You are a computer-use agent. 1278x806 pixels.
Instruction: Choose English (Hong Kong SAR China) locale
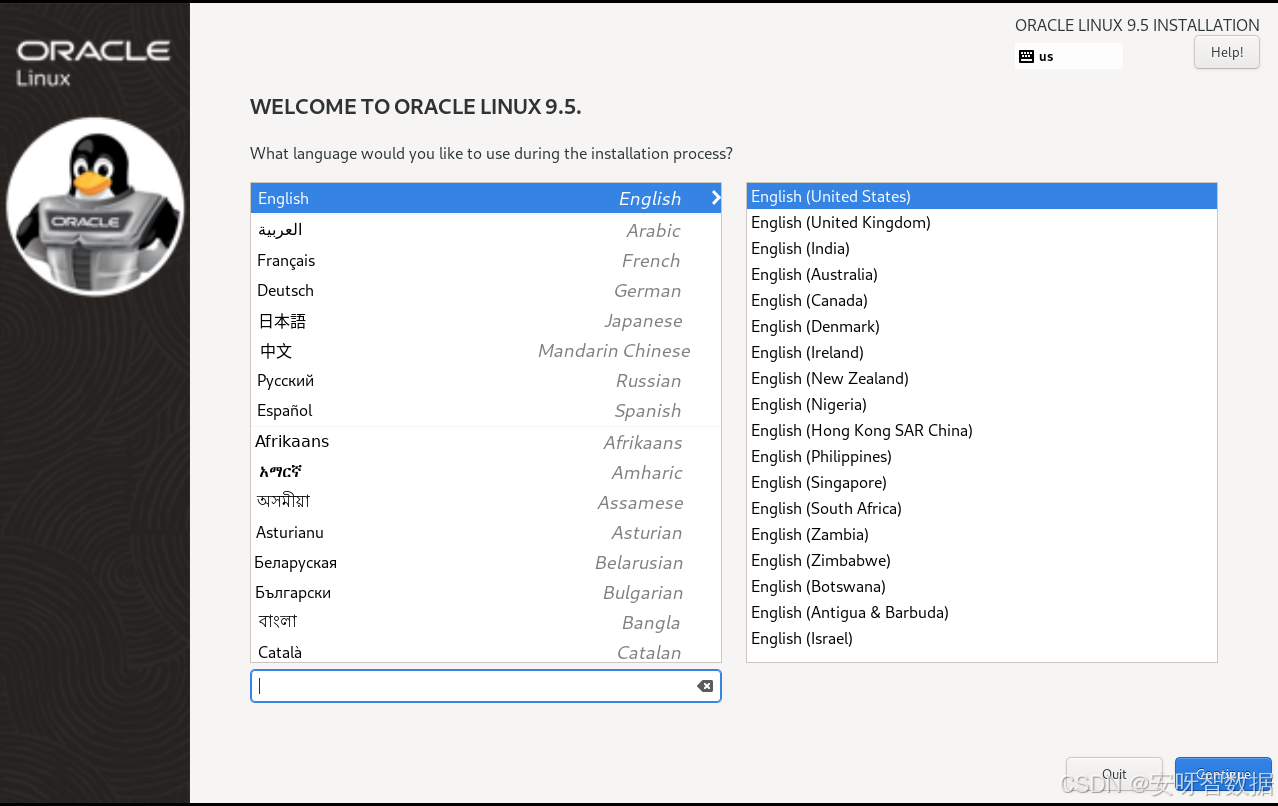pyautogui.click(x=982, y=430)
